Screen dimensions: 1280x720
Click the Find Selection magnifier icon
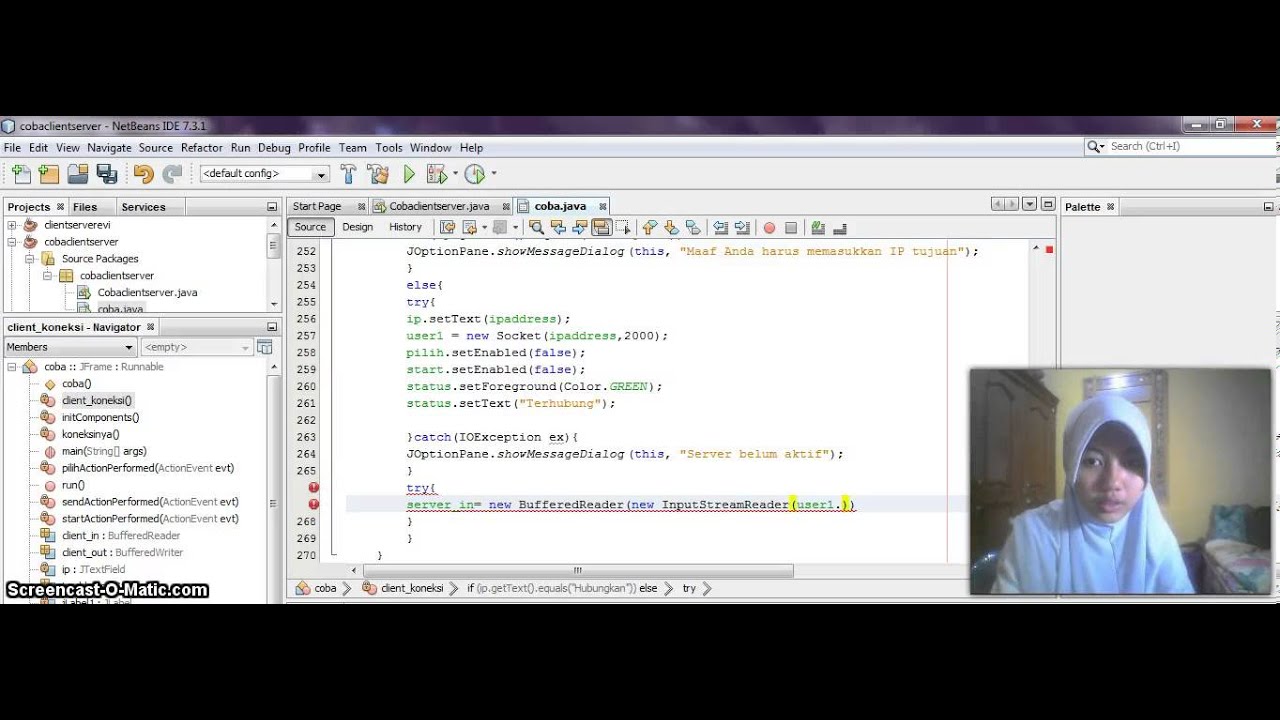point(536,228)
